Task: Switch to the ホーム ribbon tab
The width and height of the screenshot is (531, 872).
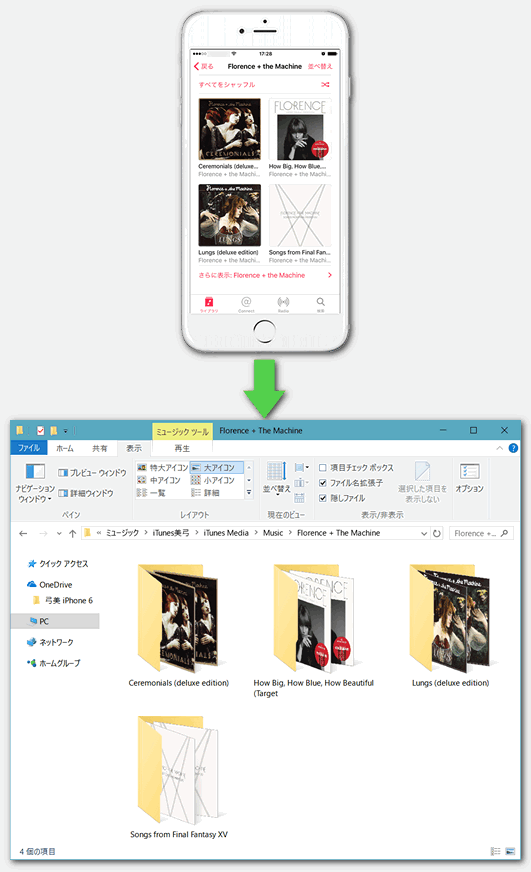Action: pos(64,448)
